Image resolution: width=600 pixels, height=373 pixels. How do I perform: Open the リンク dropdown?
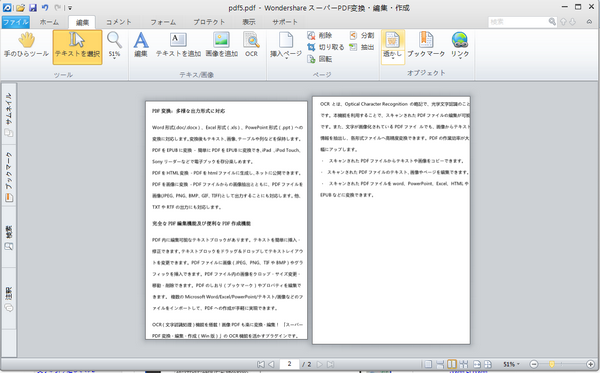pos(460,45)
